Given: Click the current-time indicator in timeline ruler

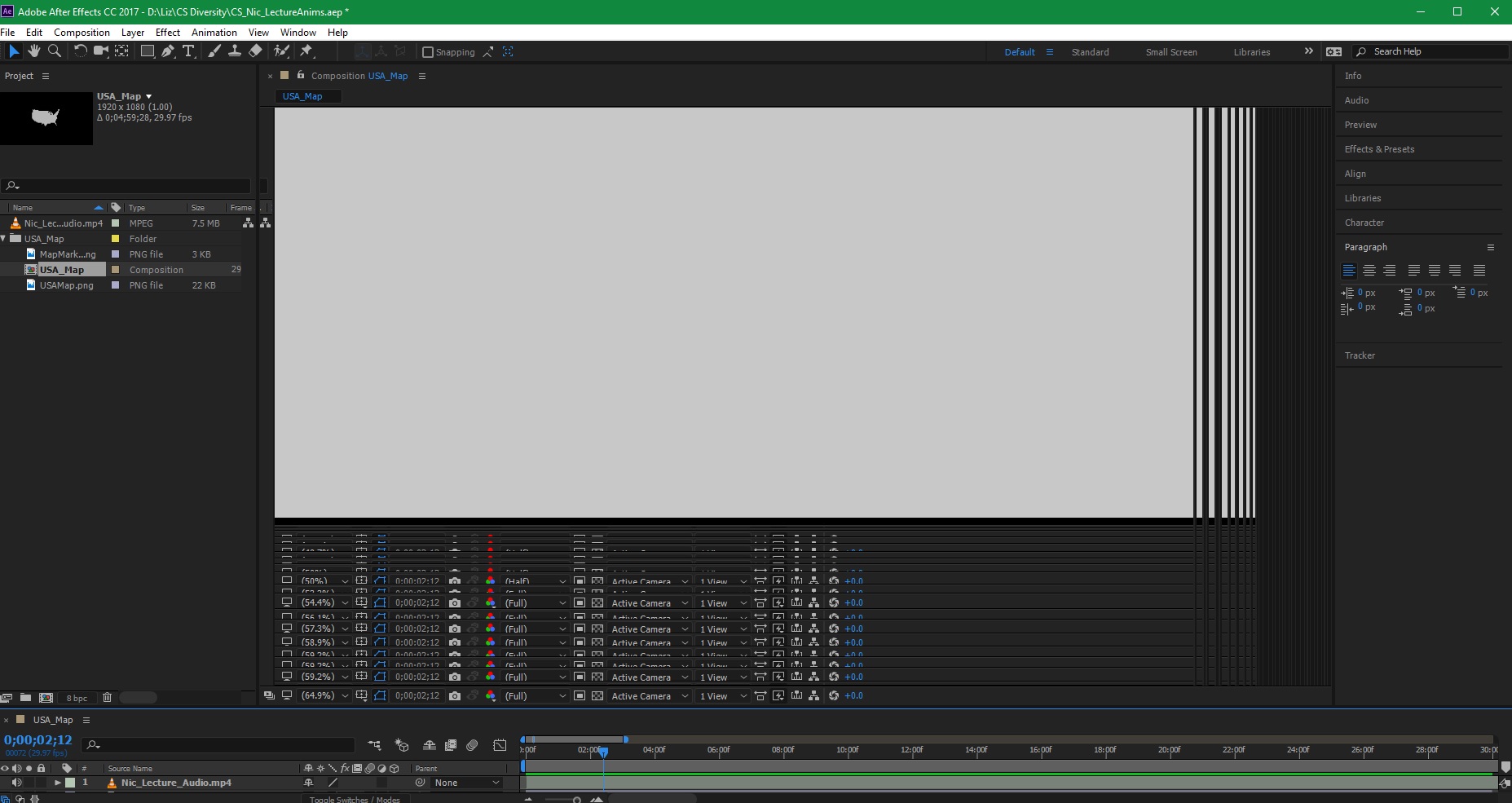Looking at the screenshot, I should (x=603, y=752).
